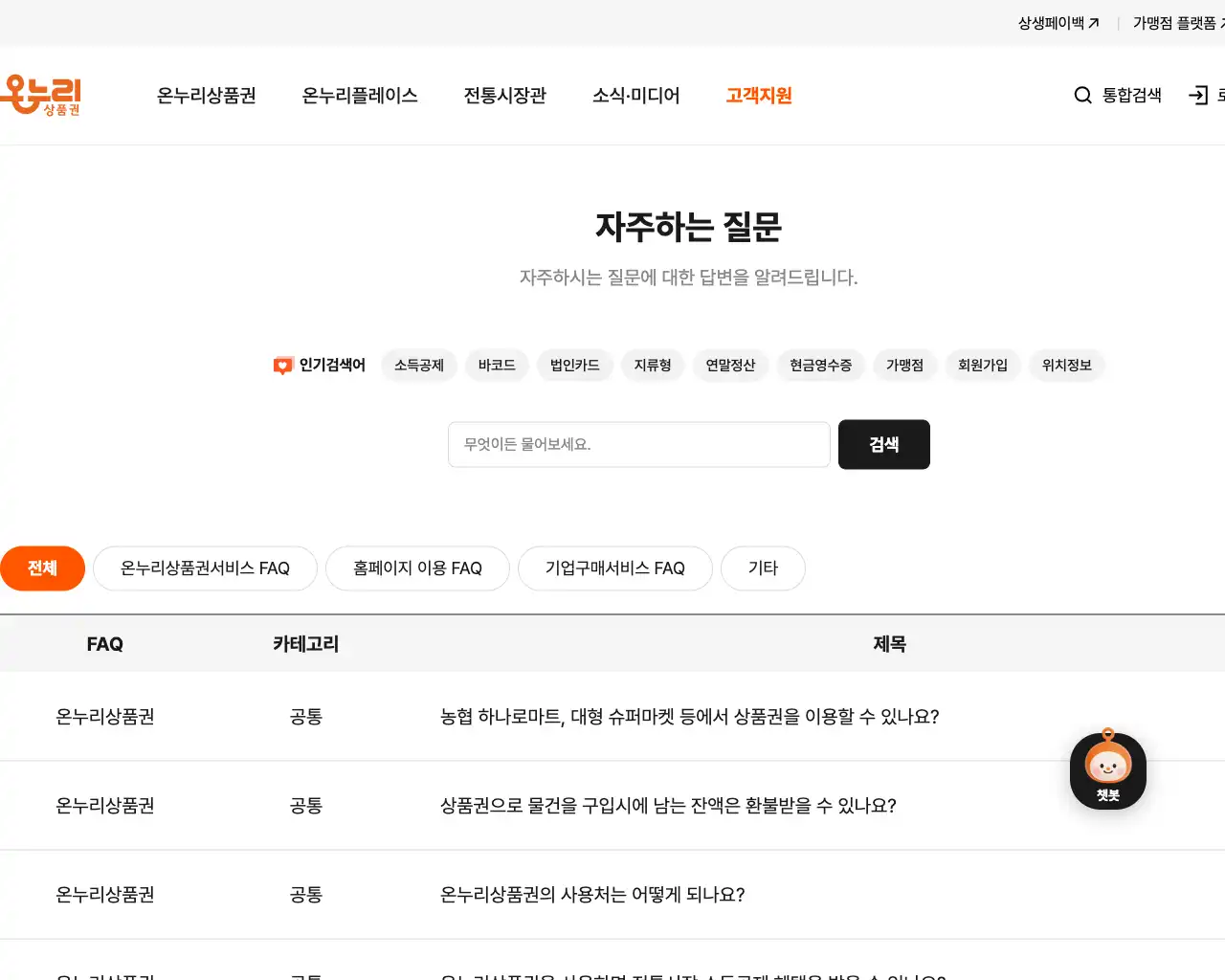1225x980 pixels.
Task: Click the 로그인 arrow icon at top right
Action: point(1198,95)
